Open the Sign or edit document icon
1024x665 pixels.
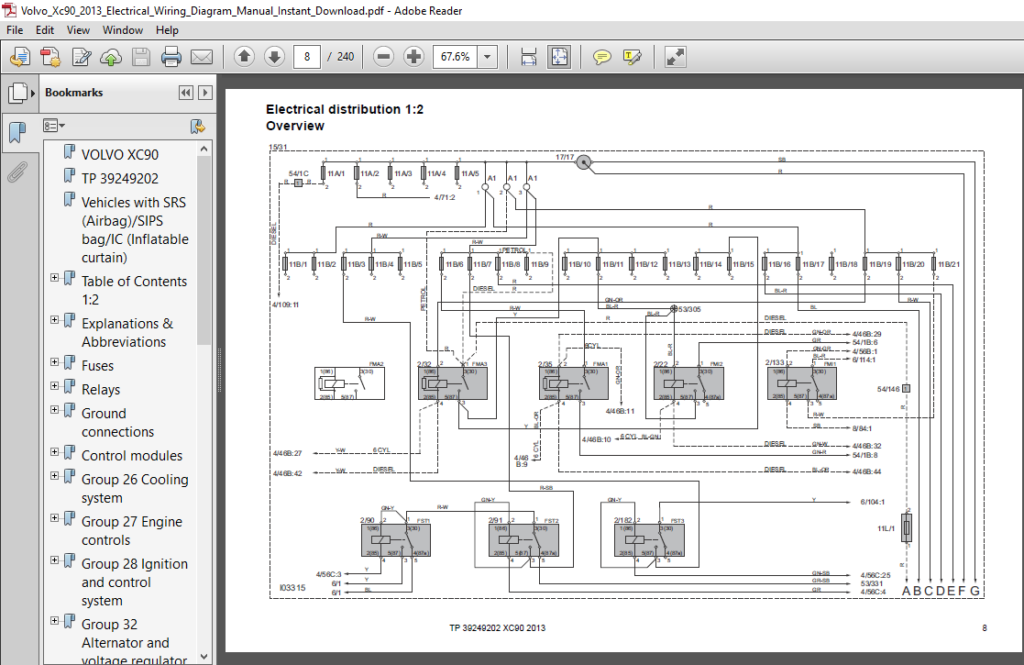tap(81, 57)
